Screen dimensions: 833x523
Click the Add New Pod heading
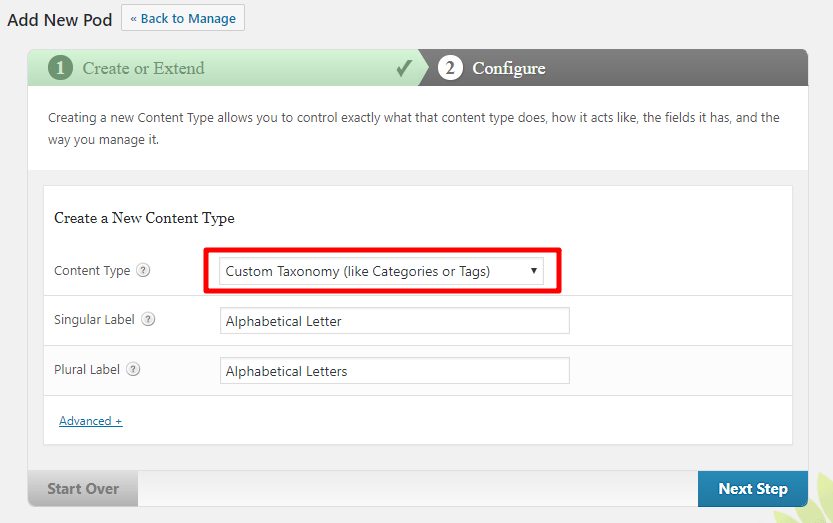pyautogui.click(x=60, y=20)
